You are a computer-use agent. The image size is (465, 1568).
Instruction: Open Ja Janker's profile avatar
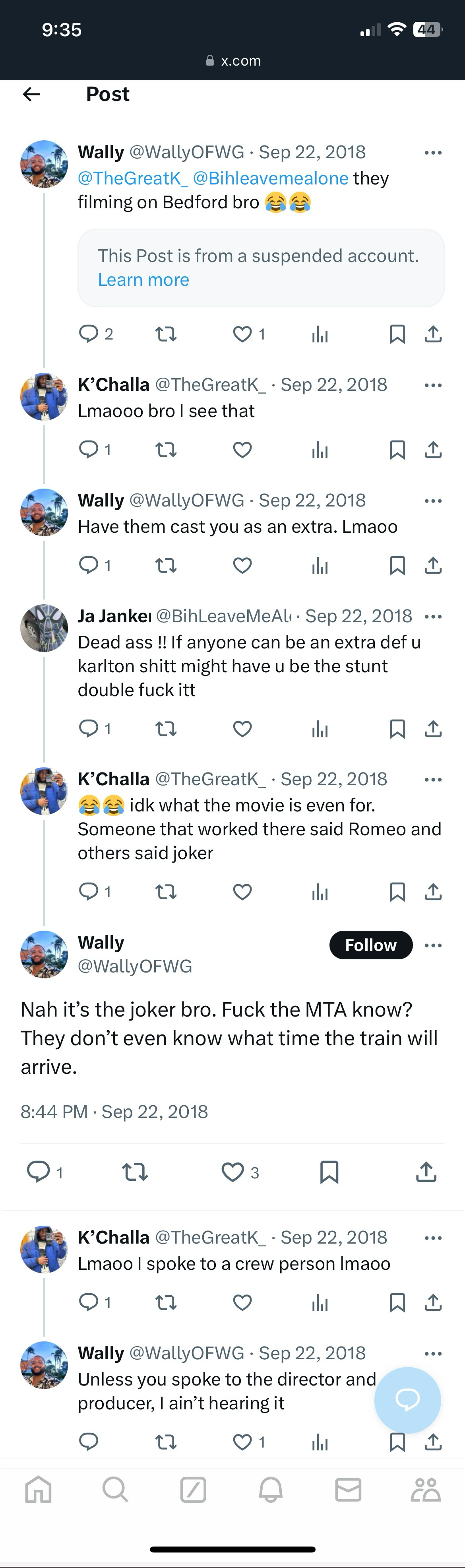click(x=44, y=628)
